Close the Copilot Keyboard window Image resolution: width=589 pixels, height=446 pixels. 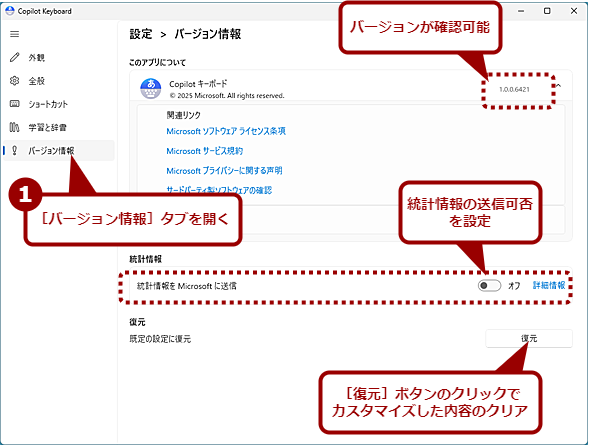point(574,11)
